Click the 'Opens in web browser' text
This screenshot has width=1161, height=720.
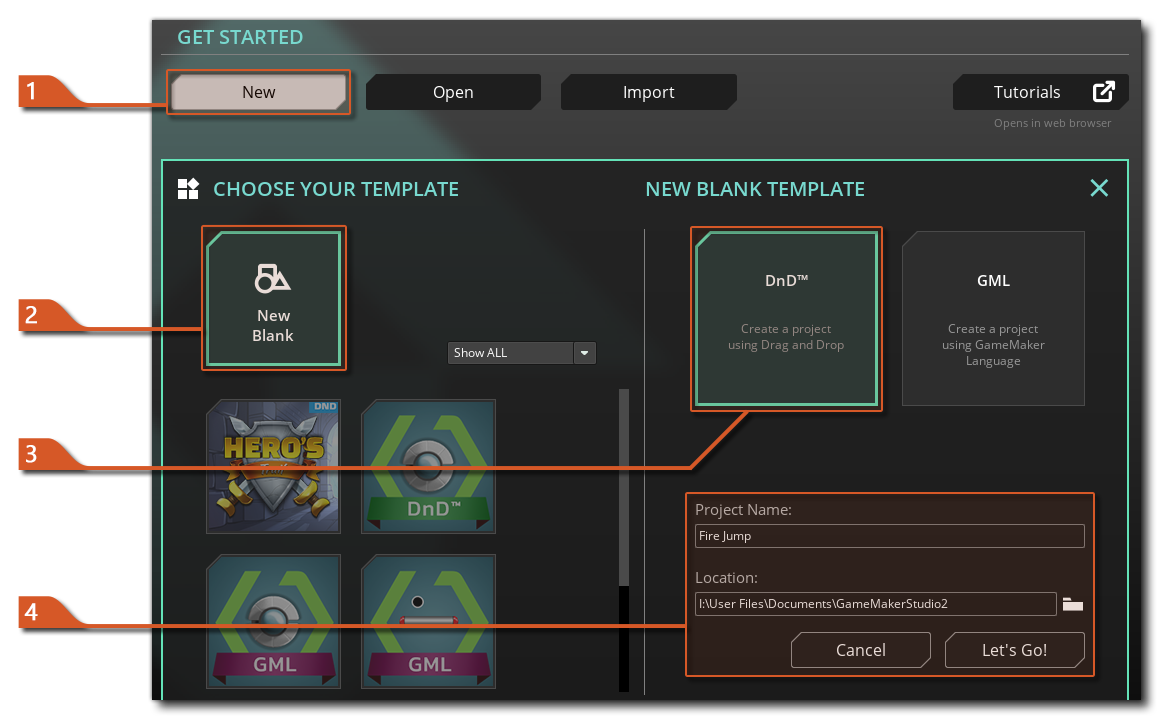[x=1052, y=123]
